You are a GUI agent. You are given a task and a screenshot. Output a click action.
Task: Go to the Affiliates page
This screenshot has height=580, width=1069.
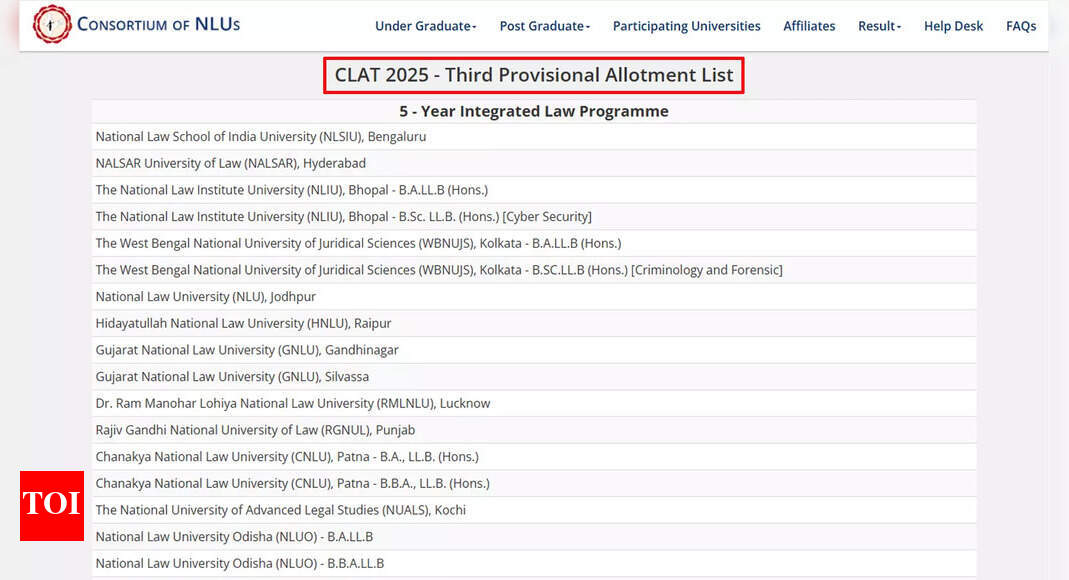tap(809, 26)
